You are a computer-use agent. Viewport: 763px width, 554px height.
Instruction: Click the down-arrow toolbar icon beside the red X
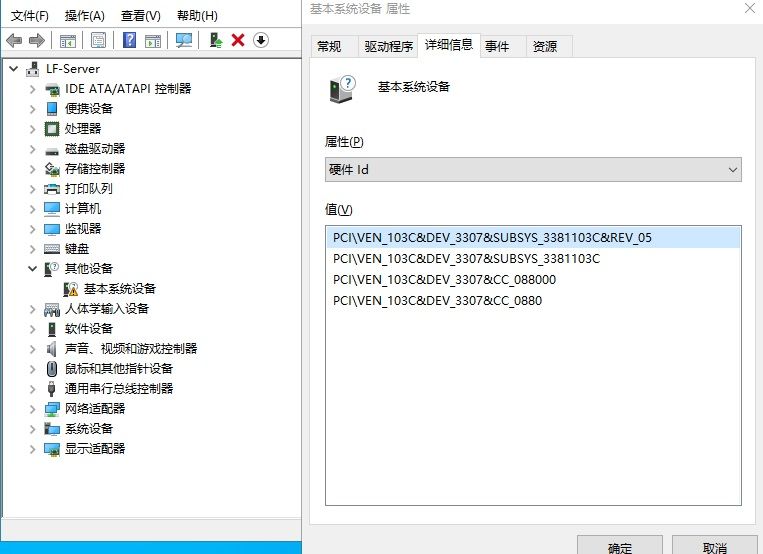(261, 40)
